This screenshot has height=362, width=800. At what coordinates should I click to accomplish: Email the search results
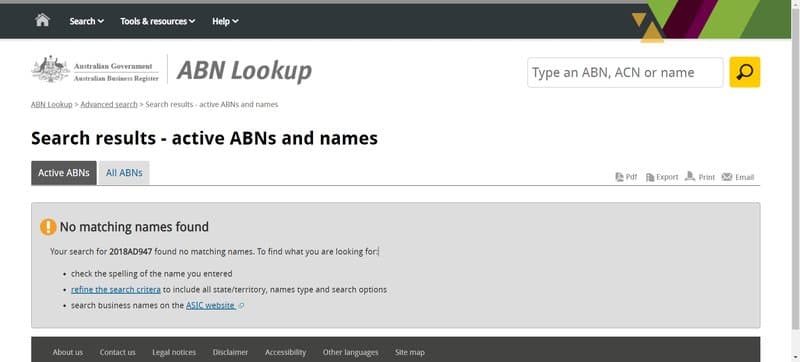738,177
